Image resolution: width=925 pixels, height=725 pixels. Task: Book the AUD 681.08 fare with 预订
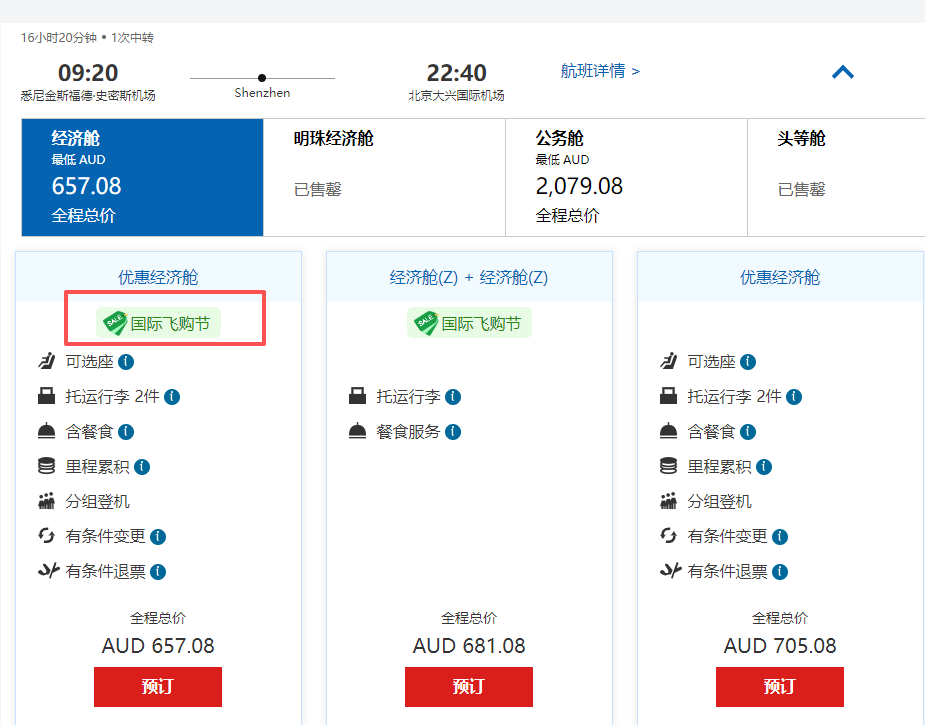click(x=469, y=687)
